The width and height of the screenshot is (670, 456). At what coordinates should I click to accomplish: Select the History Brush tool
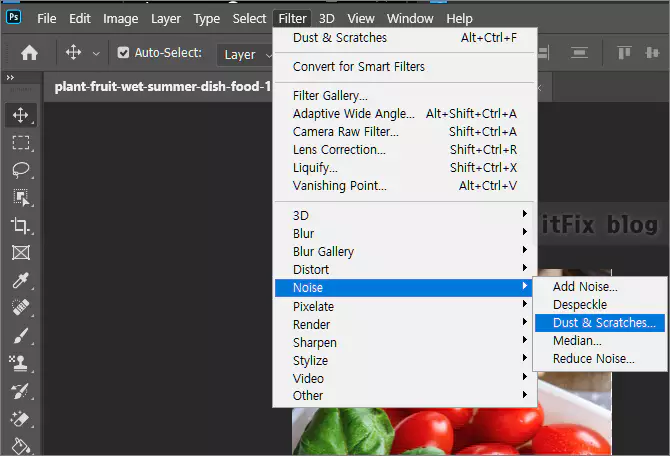[20, 391]
